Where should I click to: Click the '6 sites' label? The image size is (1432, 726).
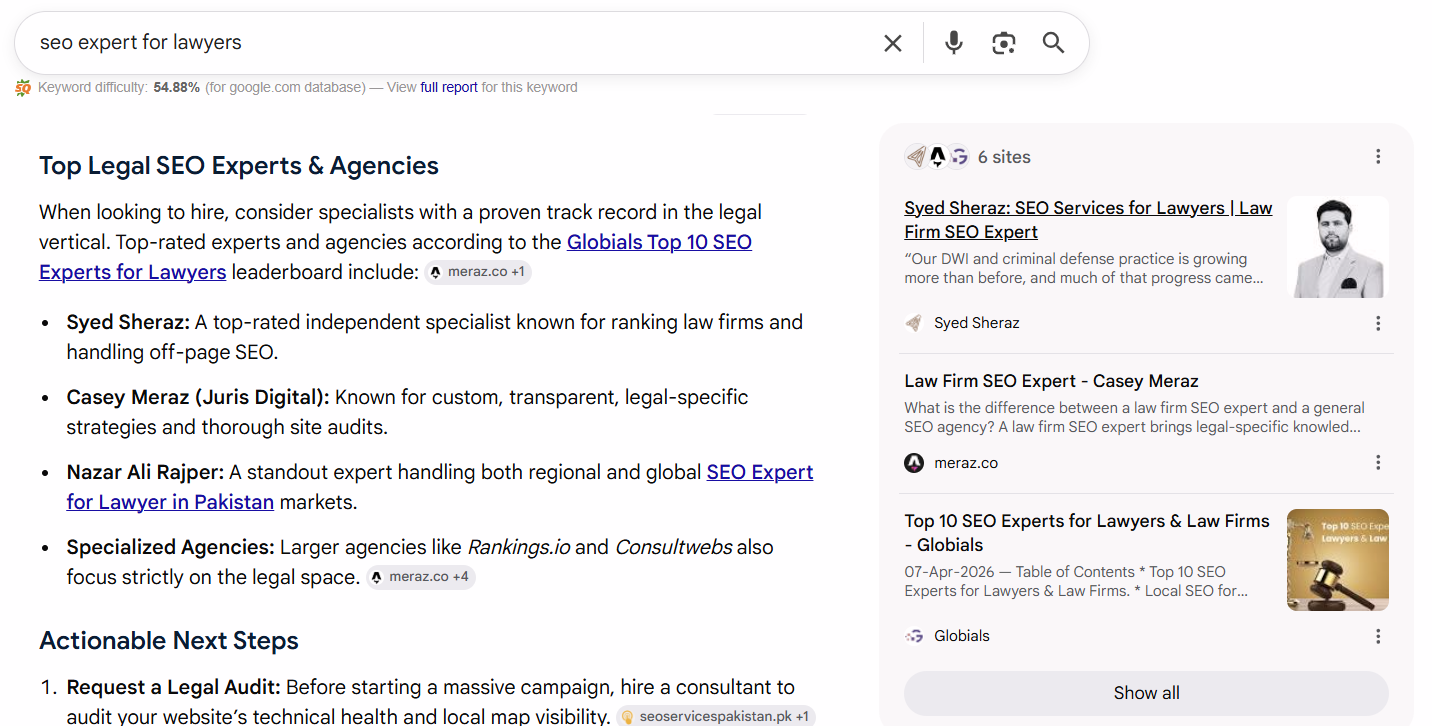click(1004, 157)
